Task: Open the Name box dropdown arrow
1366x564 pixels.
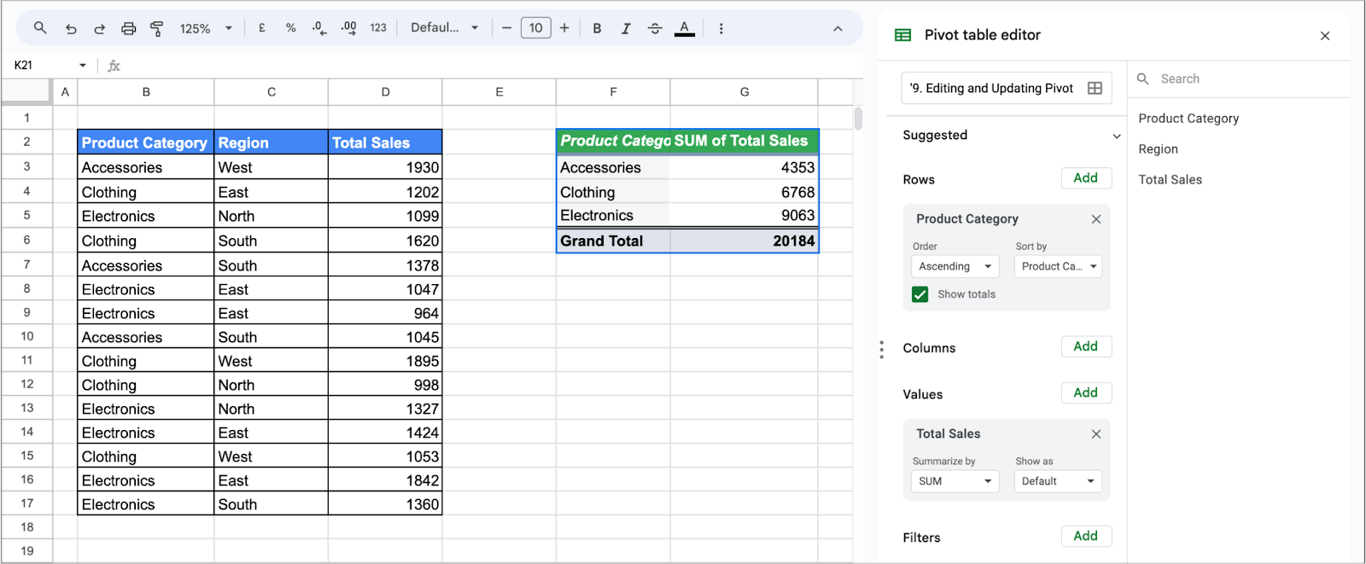Action: (82, 66)
